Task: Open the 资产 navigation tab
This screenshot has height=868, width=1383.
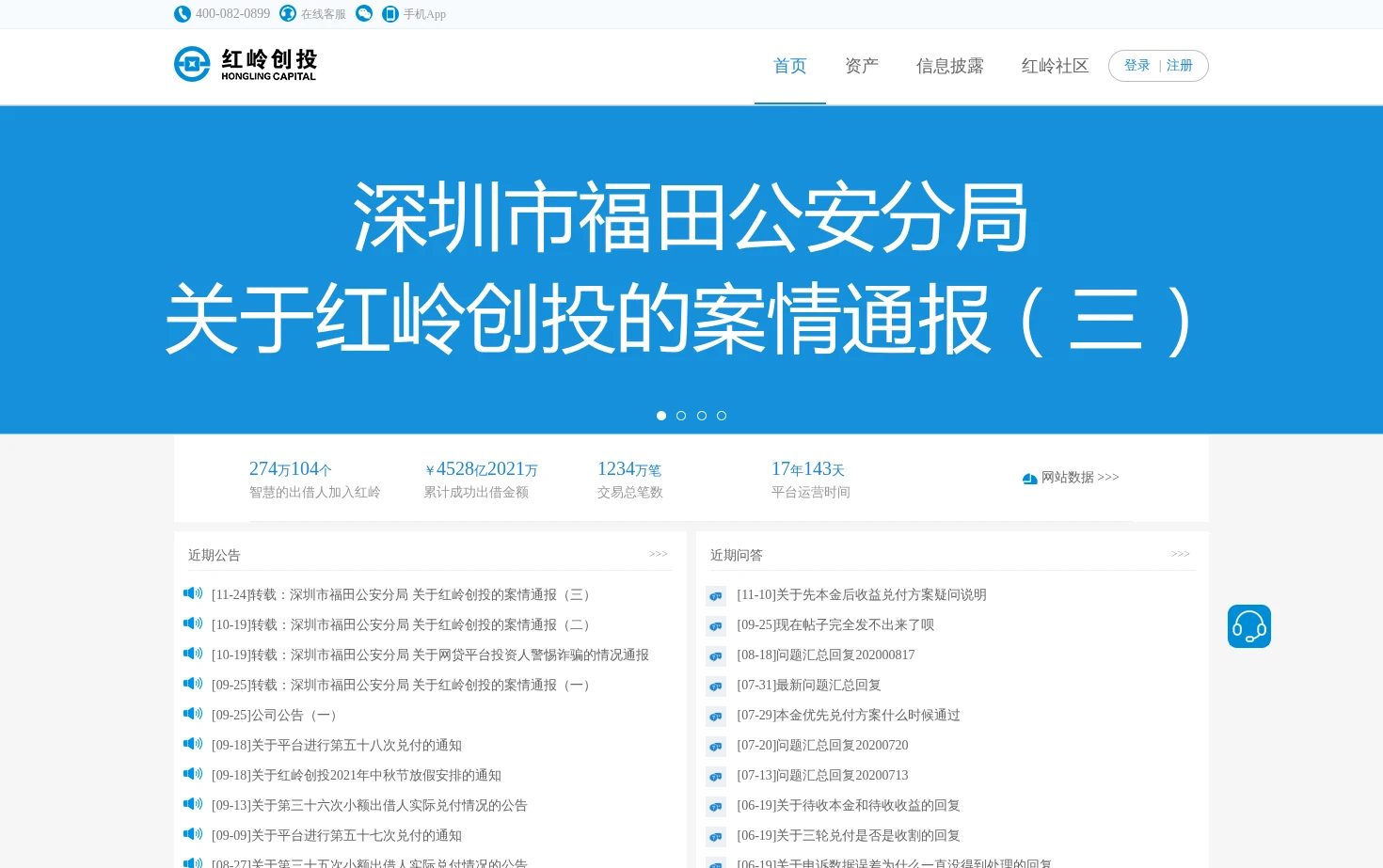Action: [862, 66]
